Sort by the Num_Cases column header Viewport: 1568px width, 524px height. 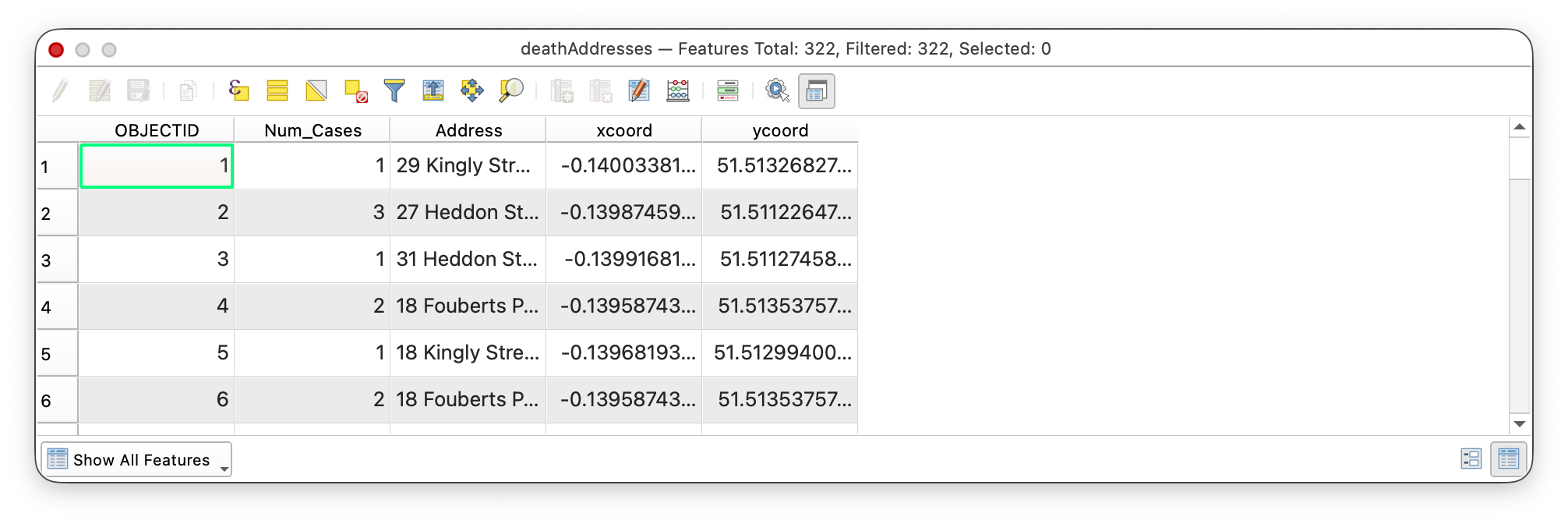313,130
